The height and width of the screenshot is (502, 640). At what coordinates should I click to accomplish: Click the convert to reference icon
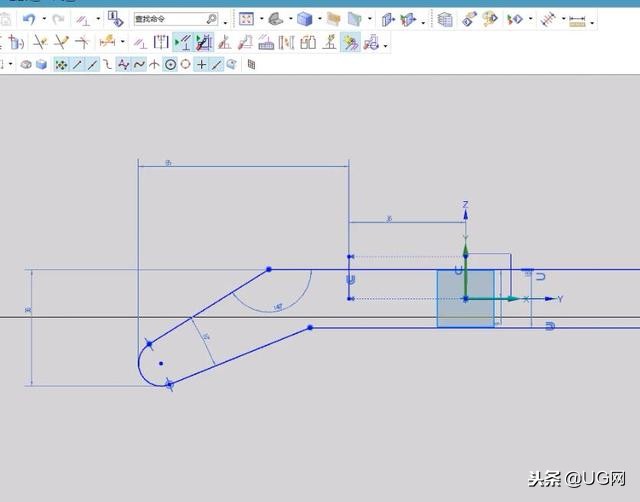[245, 42]
